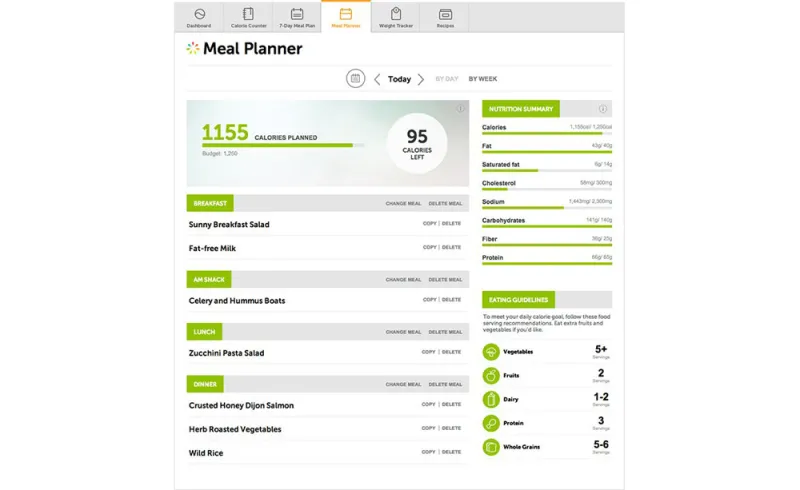
Task: Click the Protein guideline icon
Action: coord(491,423)
